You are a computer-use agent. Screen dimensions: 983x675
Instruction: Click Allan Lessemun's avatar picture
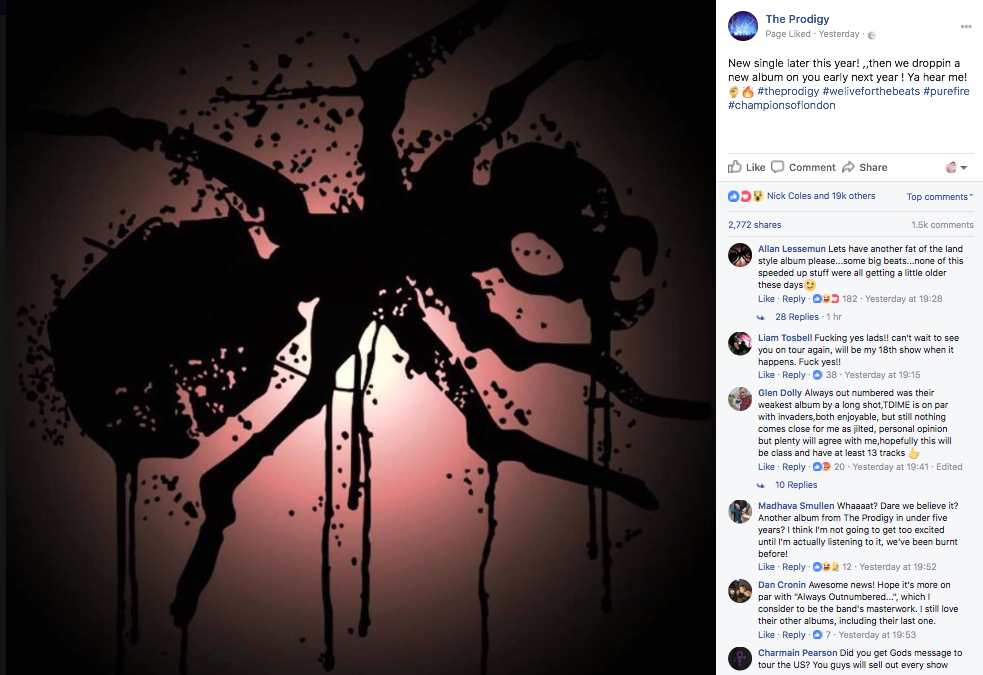(x=740, y=255)
